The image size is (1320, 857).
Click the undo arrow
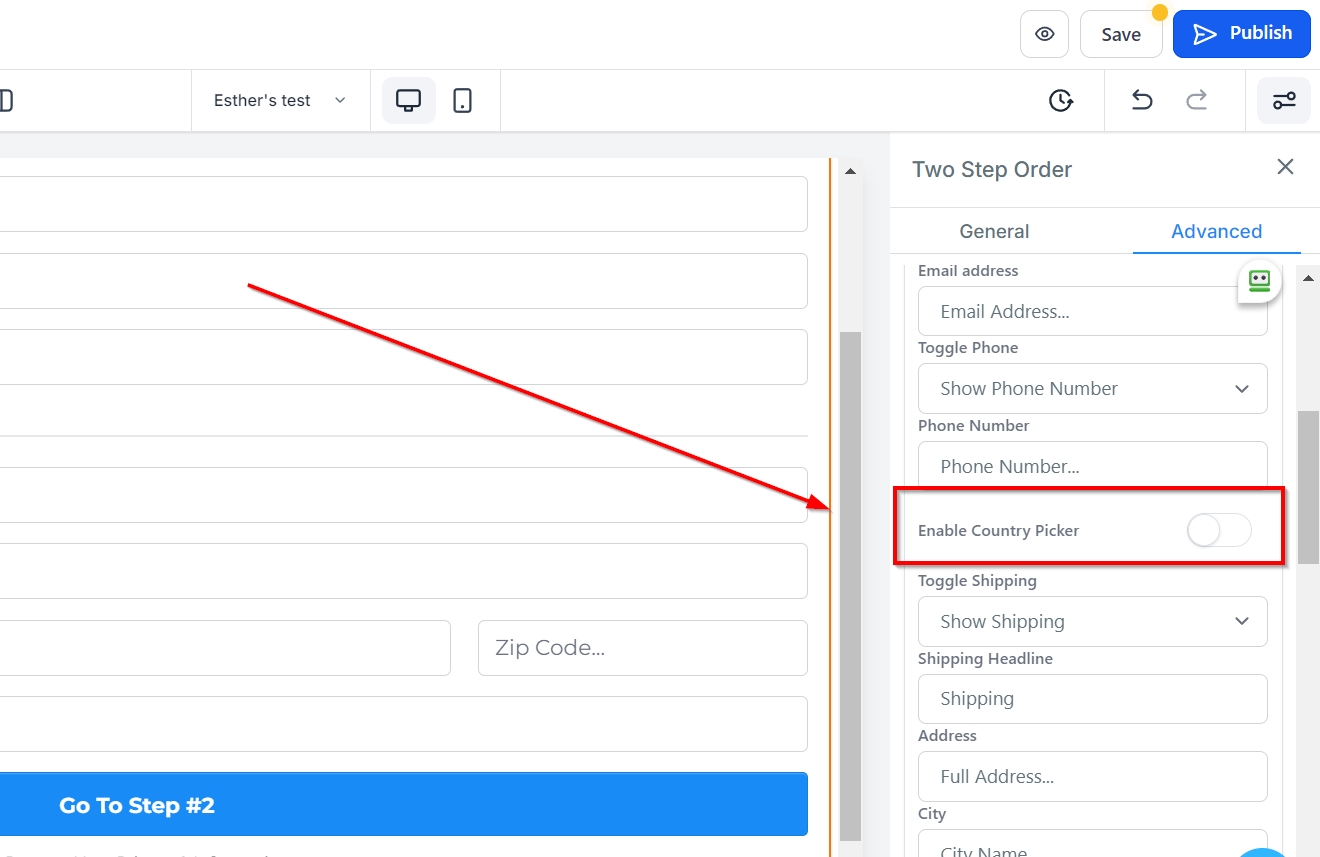[x=1142, y=100]
